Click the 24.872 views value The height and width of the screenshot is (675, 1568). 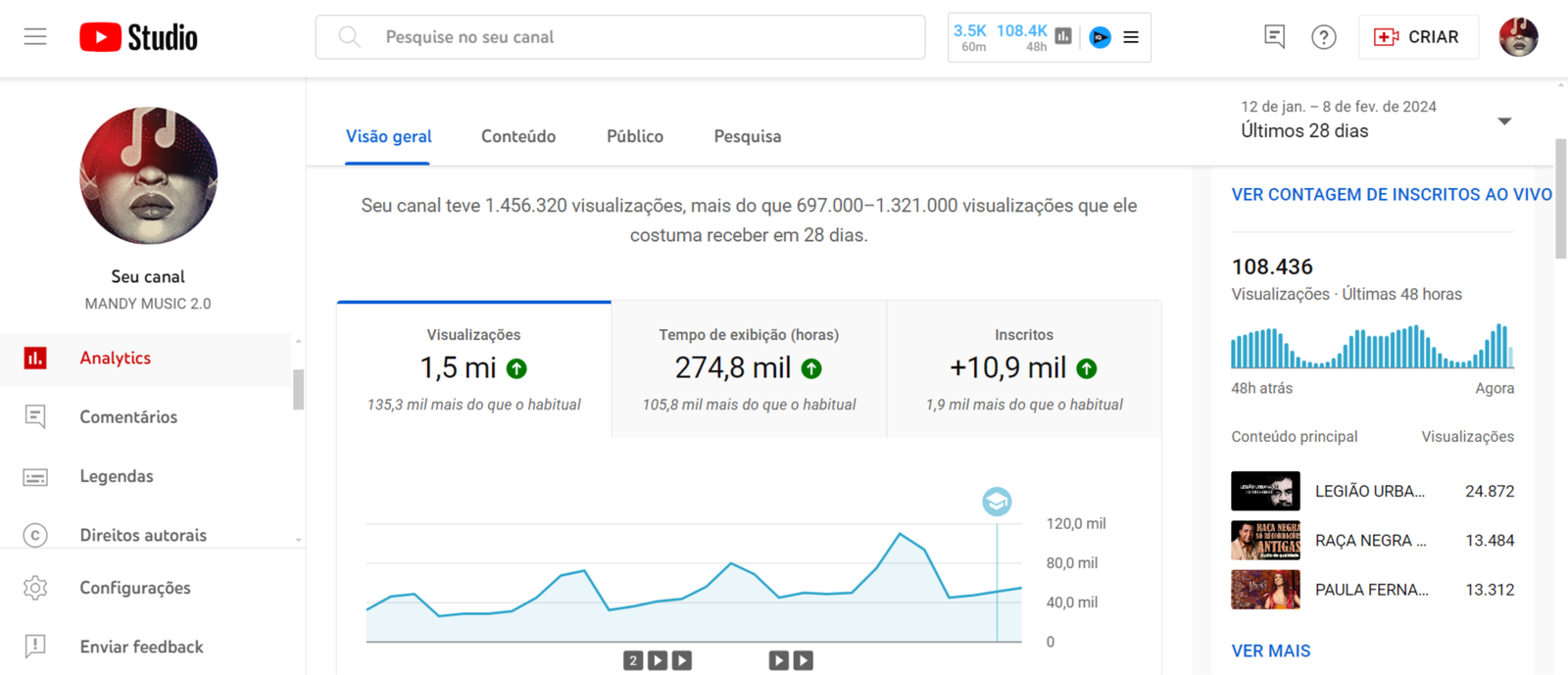[x=1490, y=491]
